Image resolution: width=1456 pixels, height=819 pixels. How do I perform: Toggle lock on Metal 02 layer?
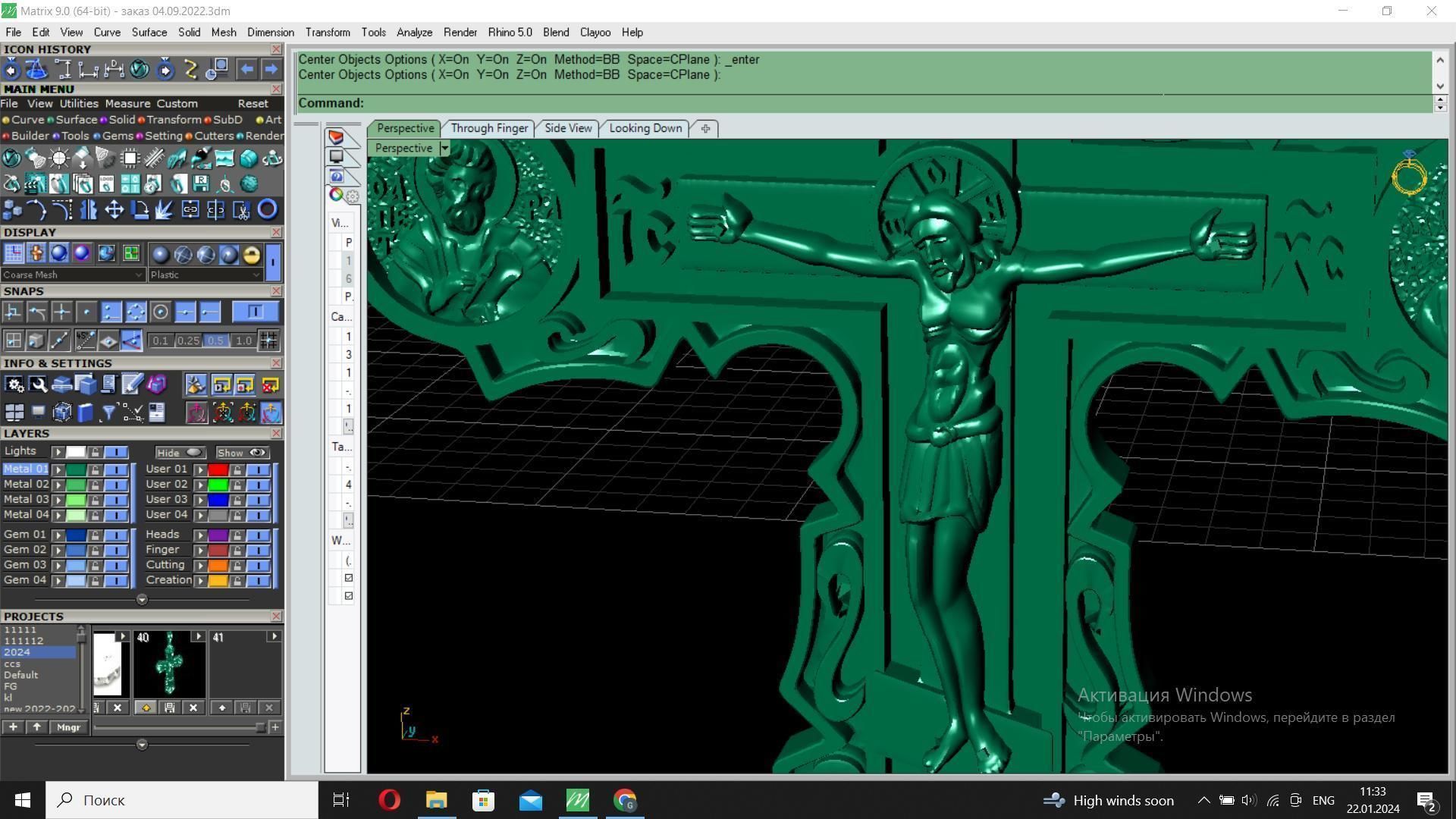click(95, 485)
